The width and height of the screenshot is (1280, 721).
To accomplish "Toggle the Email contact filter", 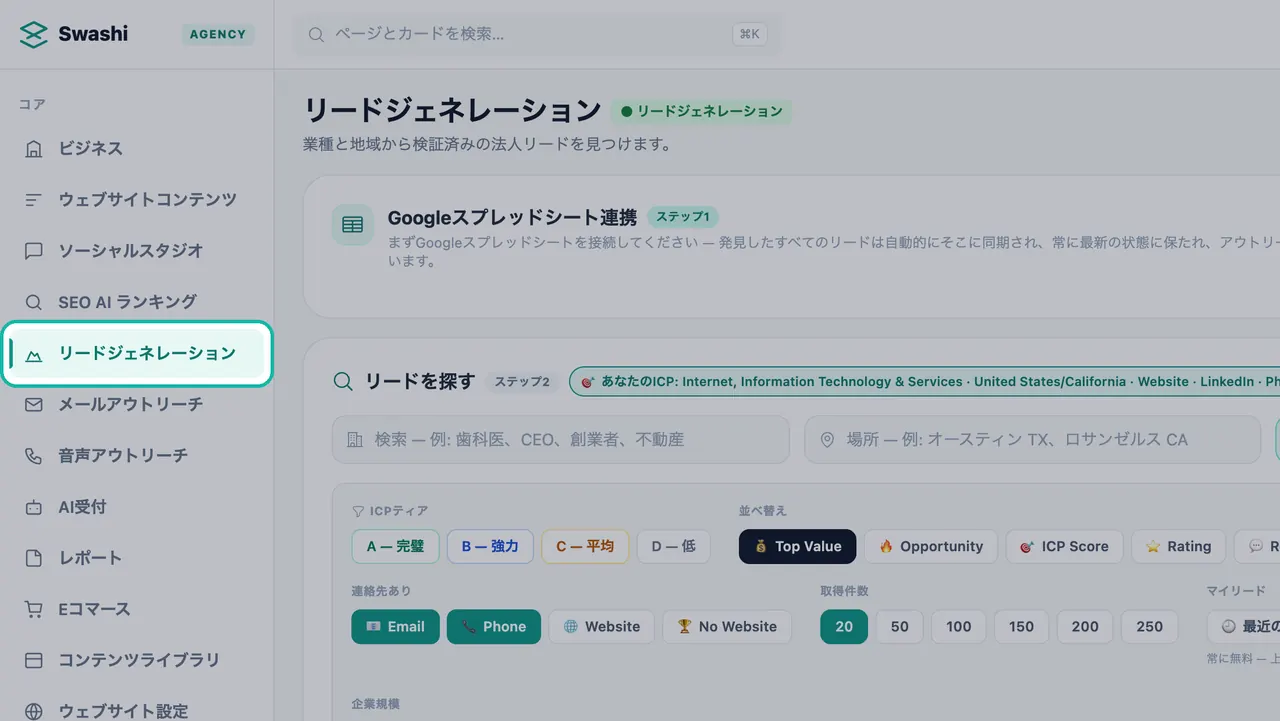I will 395,627.
